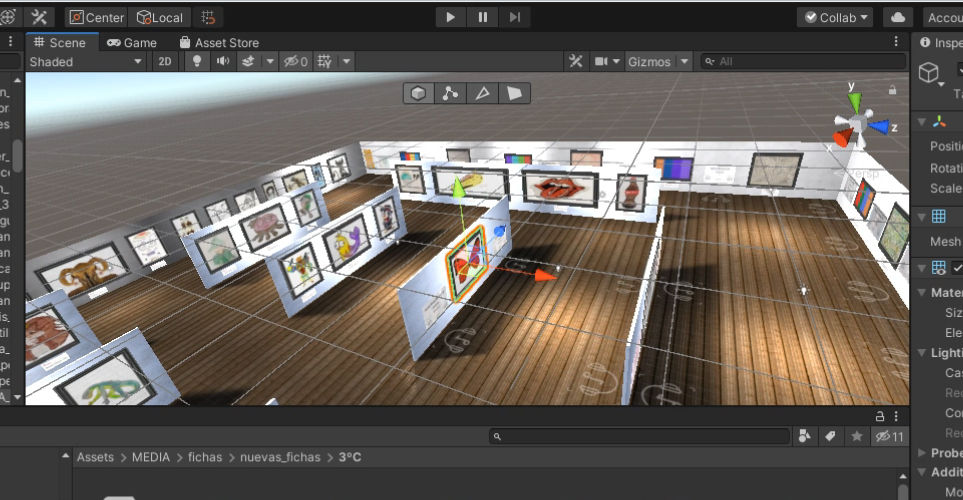Image resolution: width=963 pixels, height=500 pixels.
Task: Click the Scene view search field
Action: 800,61
